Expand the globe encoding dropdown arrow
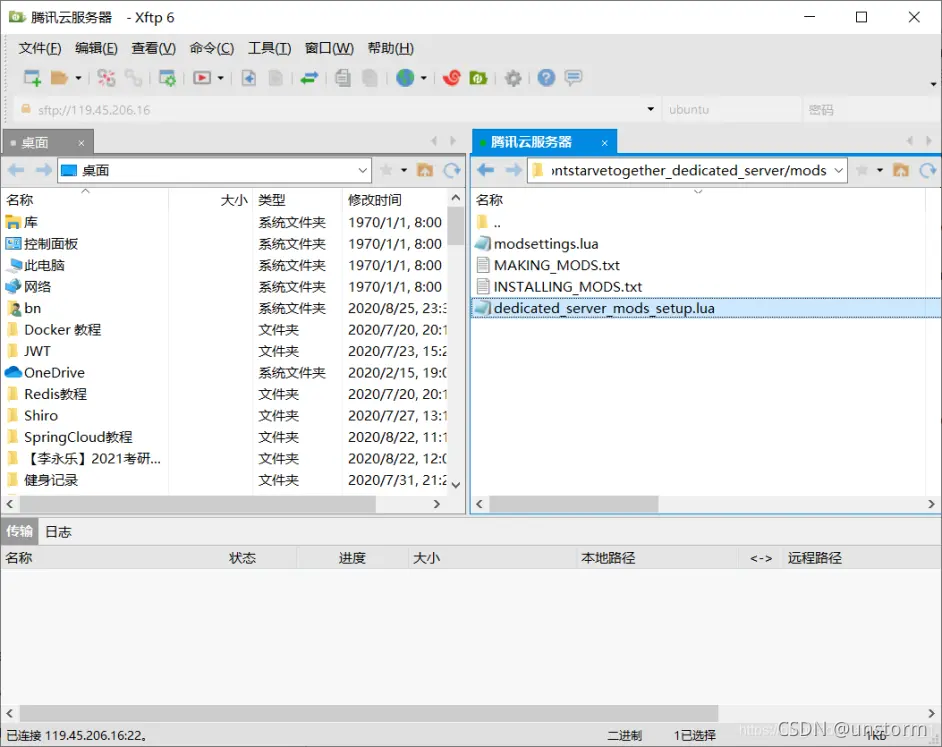This screenshot has width=942, height=747. (x=424, y=78)
